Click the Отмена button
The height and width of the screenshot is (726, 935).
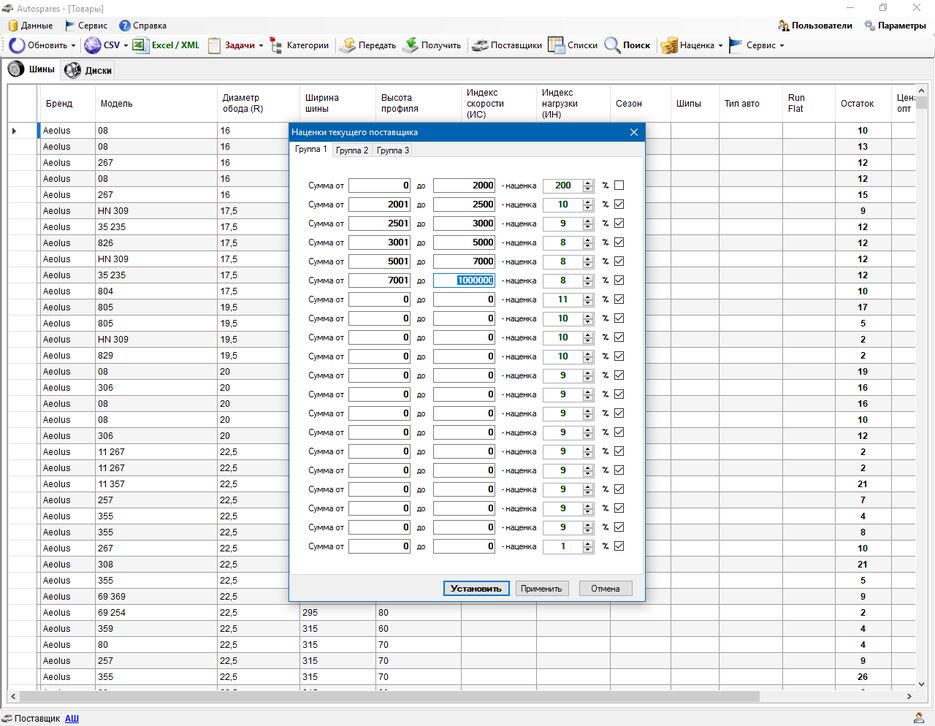605,588
